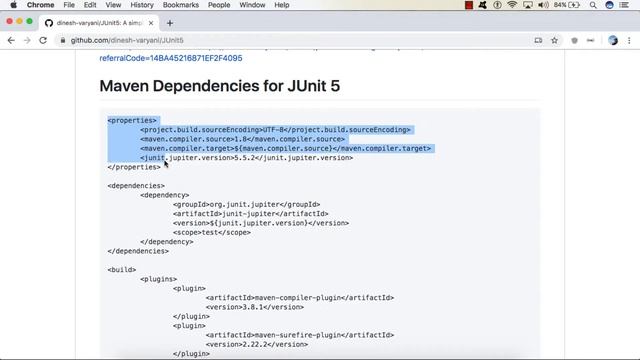Click the project.build.sourceEncoding line
The height and width of the screenshot is (360, 640).
275,130
